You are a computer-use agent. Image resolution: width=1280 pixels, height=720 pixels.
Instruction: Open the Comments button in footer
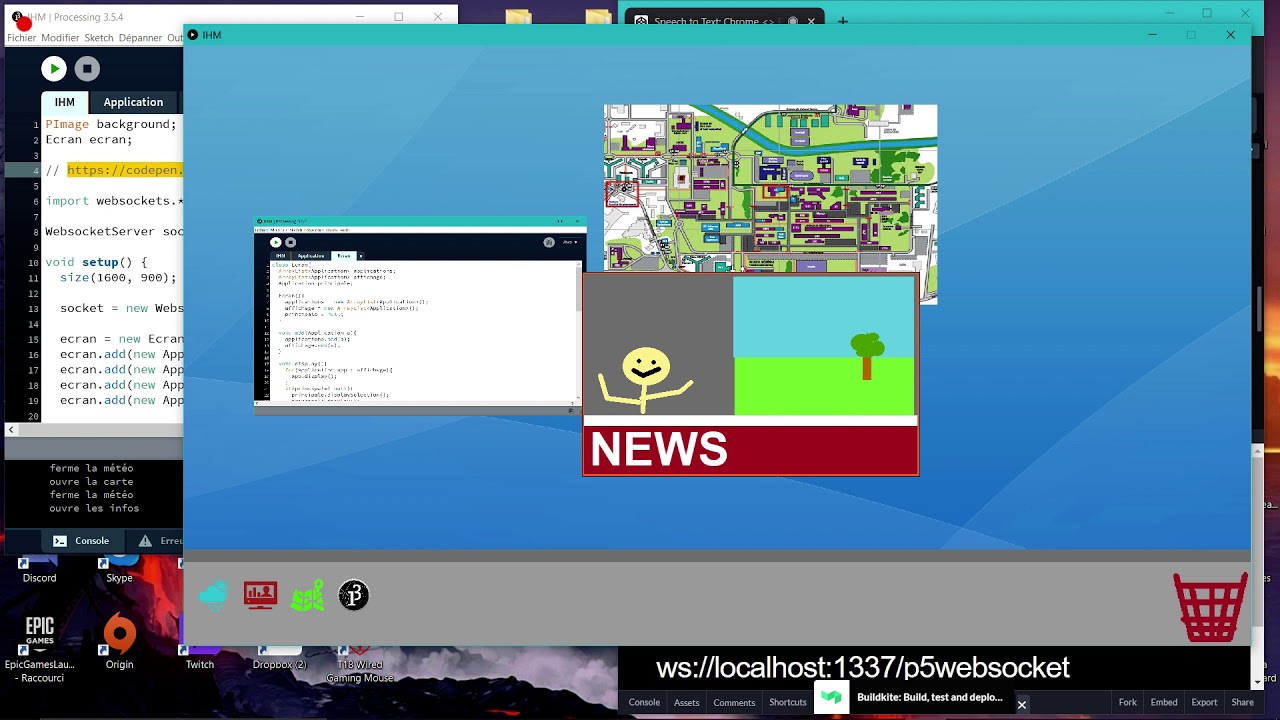click(x=734, y=702)
